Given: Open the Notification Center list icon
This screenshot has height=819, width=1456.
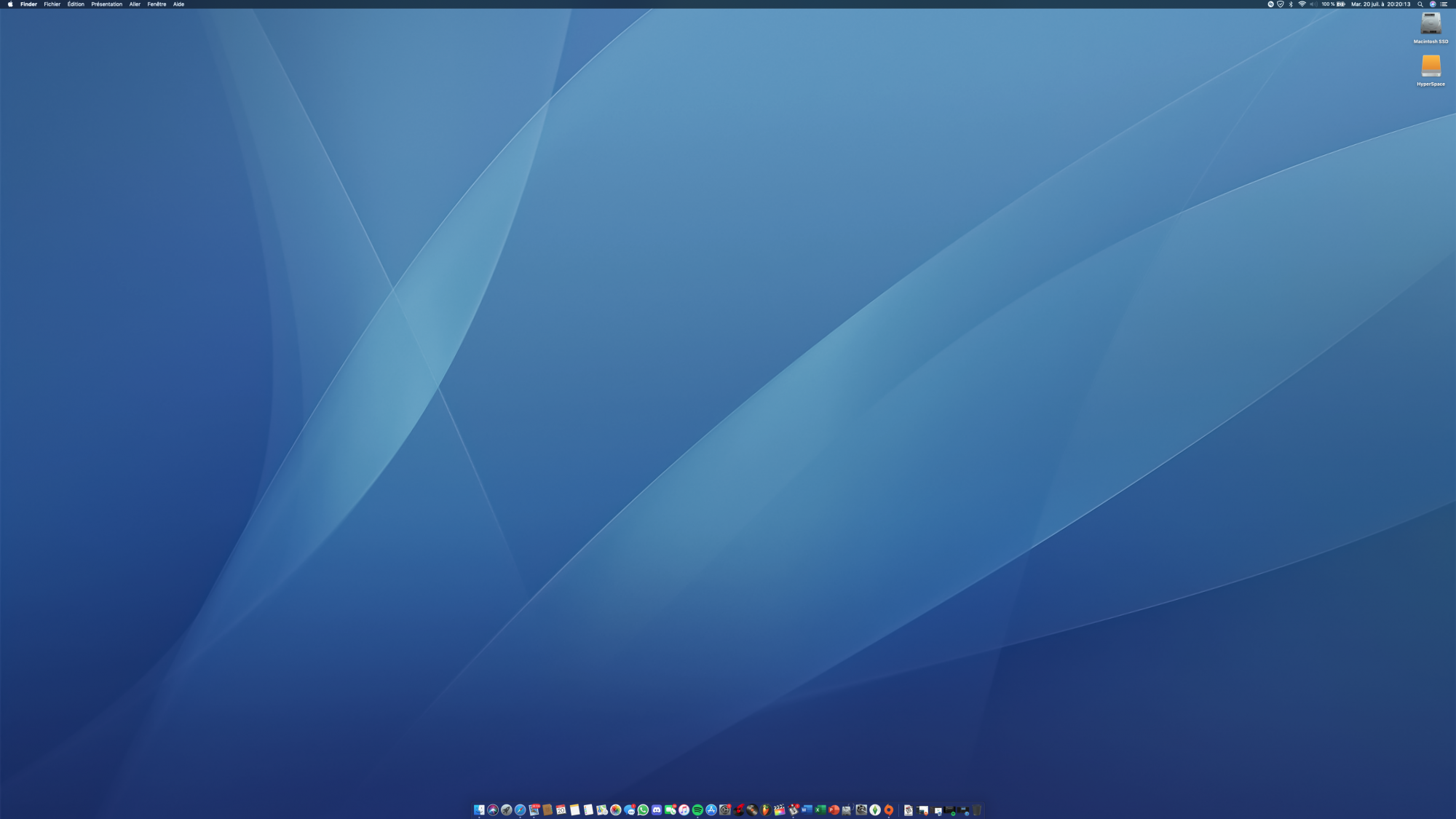Looking at the screenshot, I should click(x=1444, y=4).
